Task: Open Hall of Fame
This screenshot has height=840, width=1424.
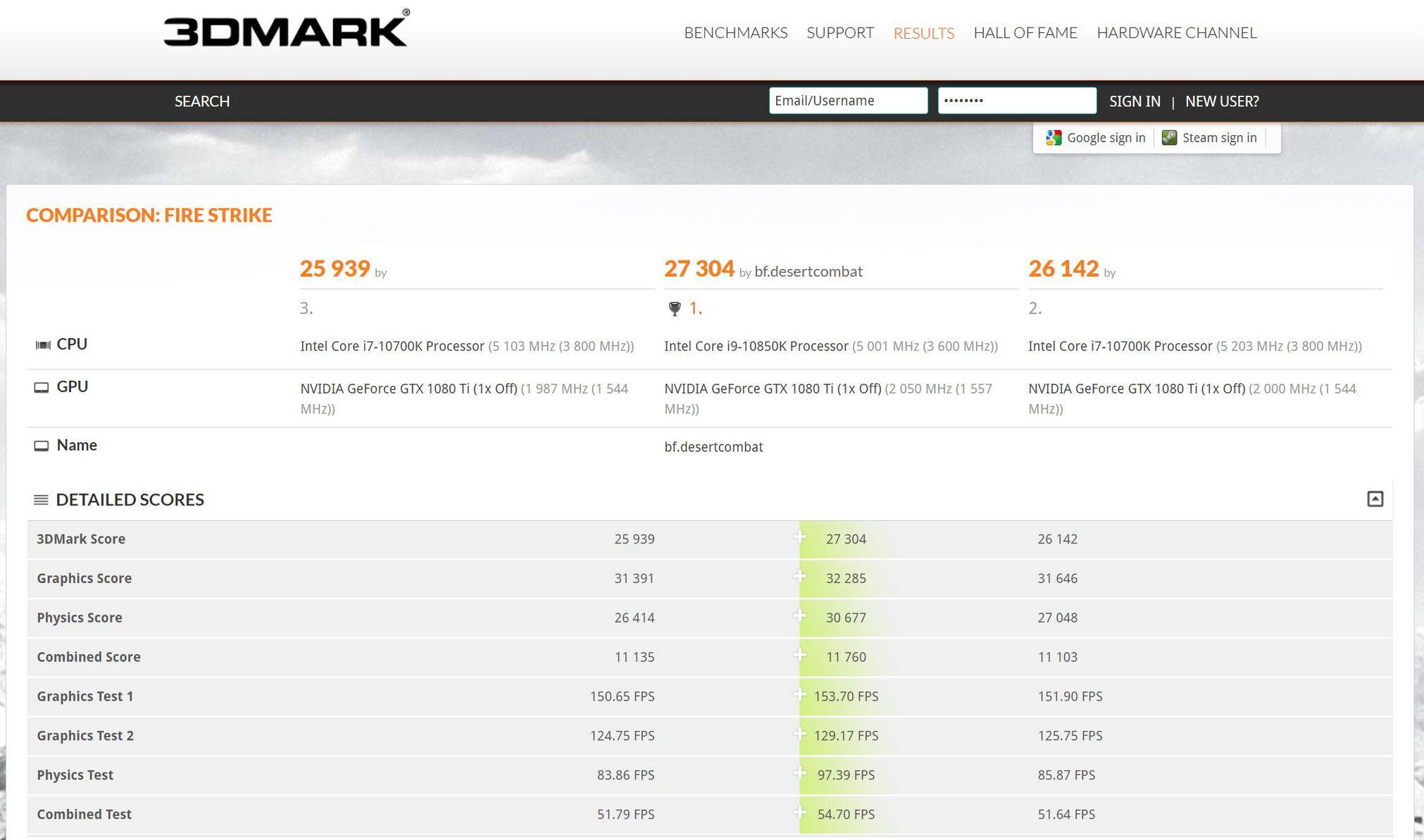Action: [x=1025, y=32]
